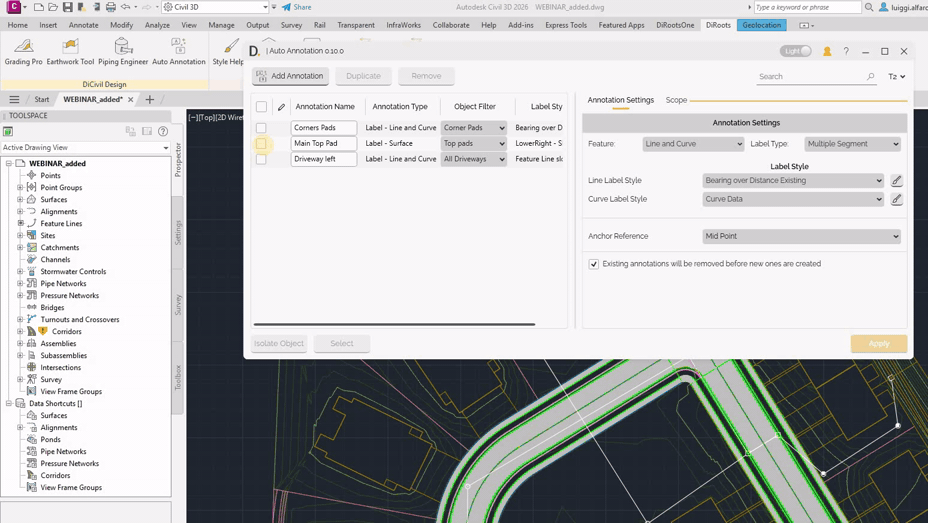Viewport: 928px width, 523px height.
Task: Click the Apply button
Action: point(878,343)
